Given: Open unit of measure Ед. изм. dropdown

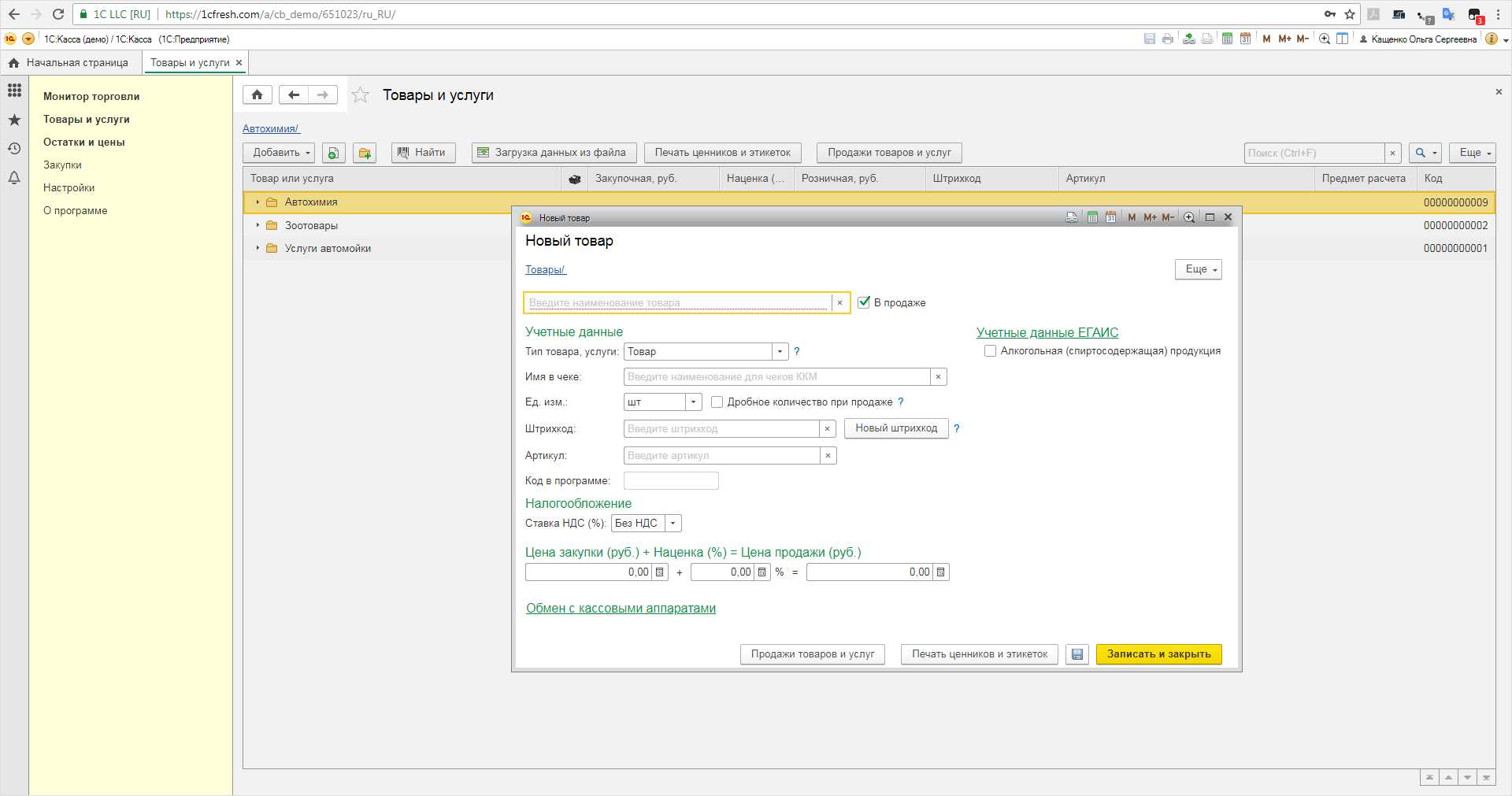Looking at the screenshot, I should [x=693, y=402].
